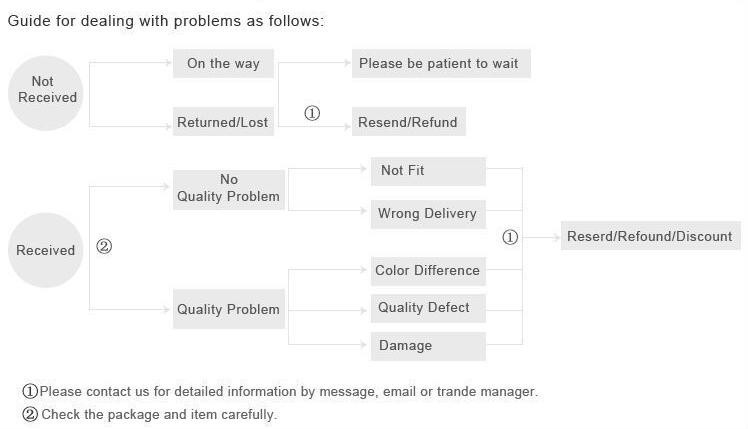The height and width of the screenshot is (429, 748).
Task: Click the 'Not Fit' box
Action: [x=427, y=171]
